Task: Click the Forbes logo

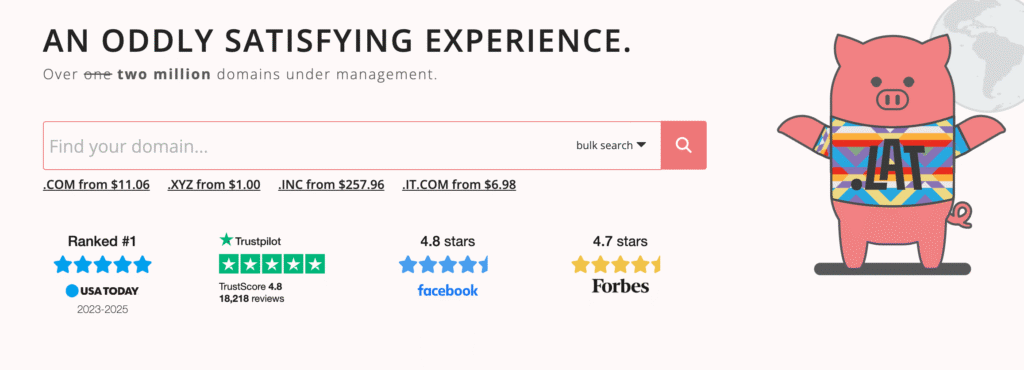Action: pyautogui.click(x=620, y=286)
